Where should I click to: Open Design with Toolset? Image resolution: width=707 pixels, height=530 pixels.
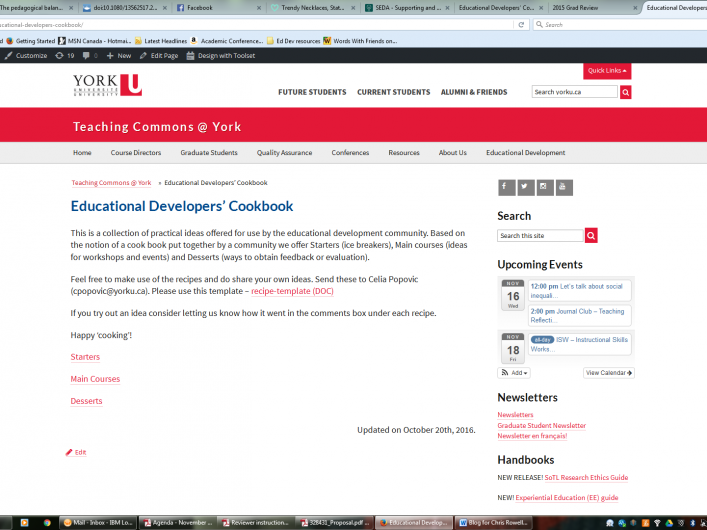tap(221, 55)
